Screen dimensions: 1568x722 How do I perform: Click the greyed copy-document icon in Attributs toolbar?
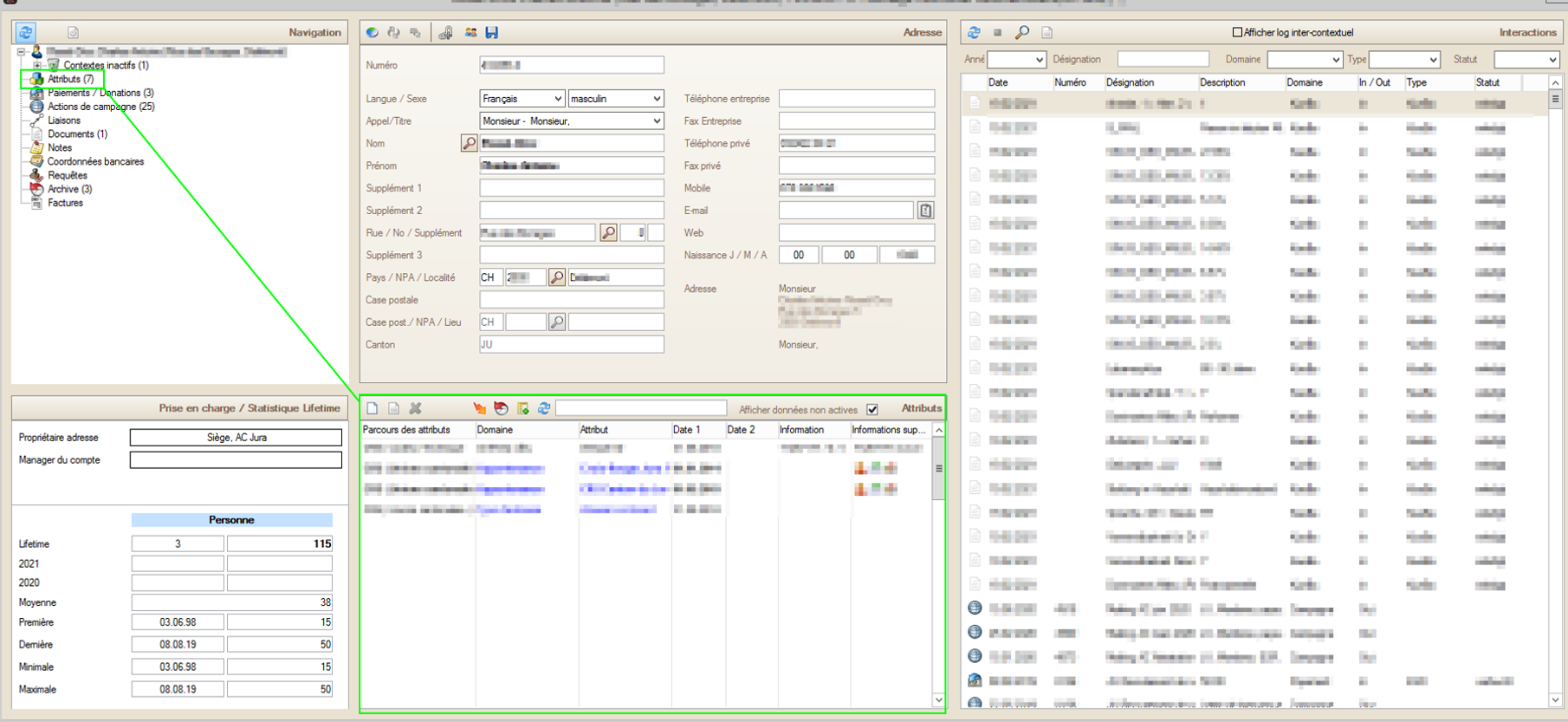393,408
